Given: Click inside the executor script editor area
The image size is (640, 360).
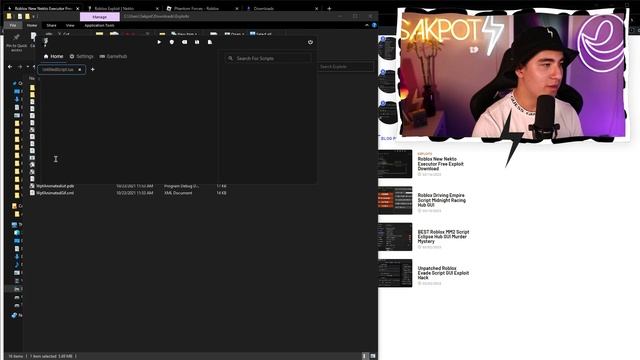Looking at the screenshot, I should [x=129, y=129].
